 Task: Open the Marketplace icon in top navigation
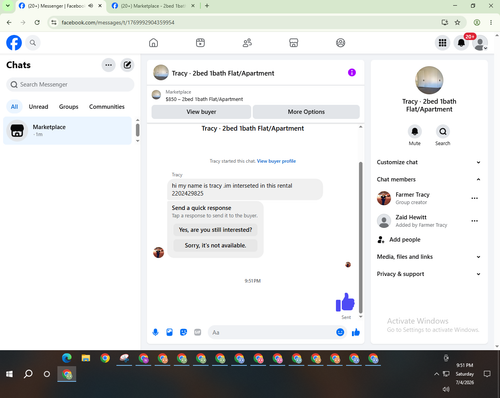294,43
